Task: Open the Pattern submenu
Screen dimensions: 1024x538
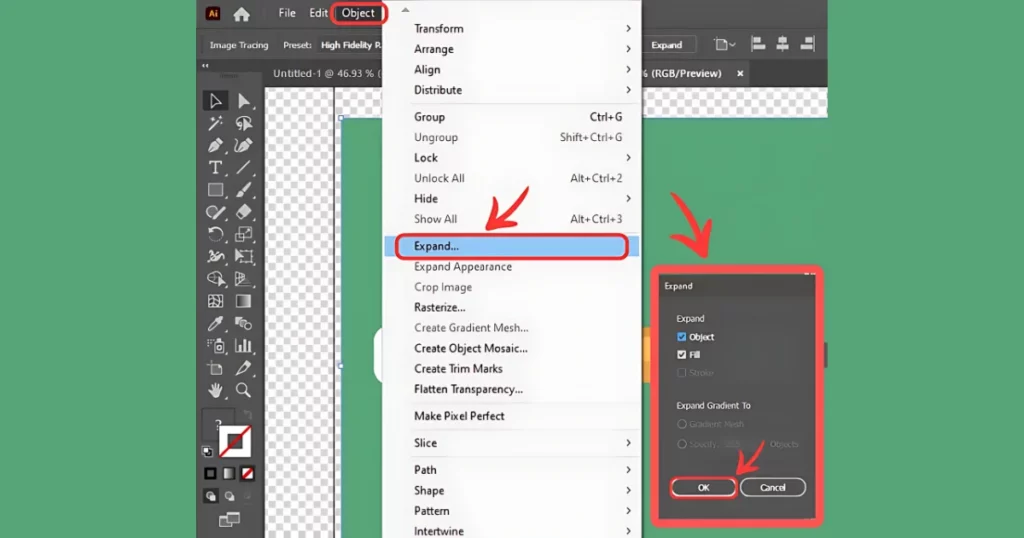Action: click(x=512, y=511)
